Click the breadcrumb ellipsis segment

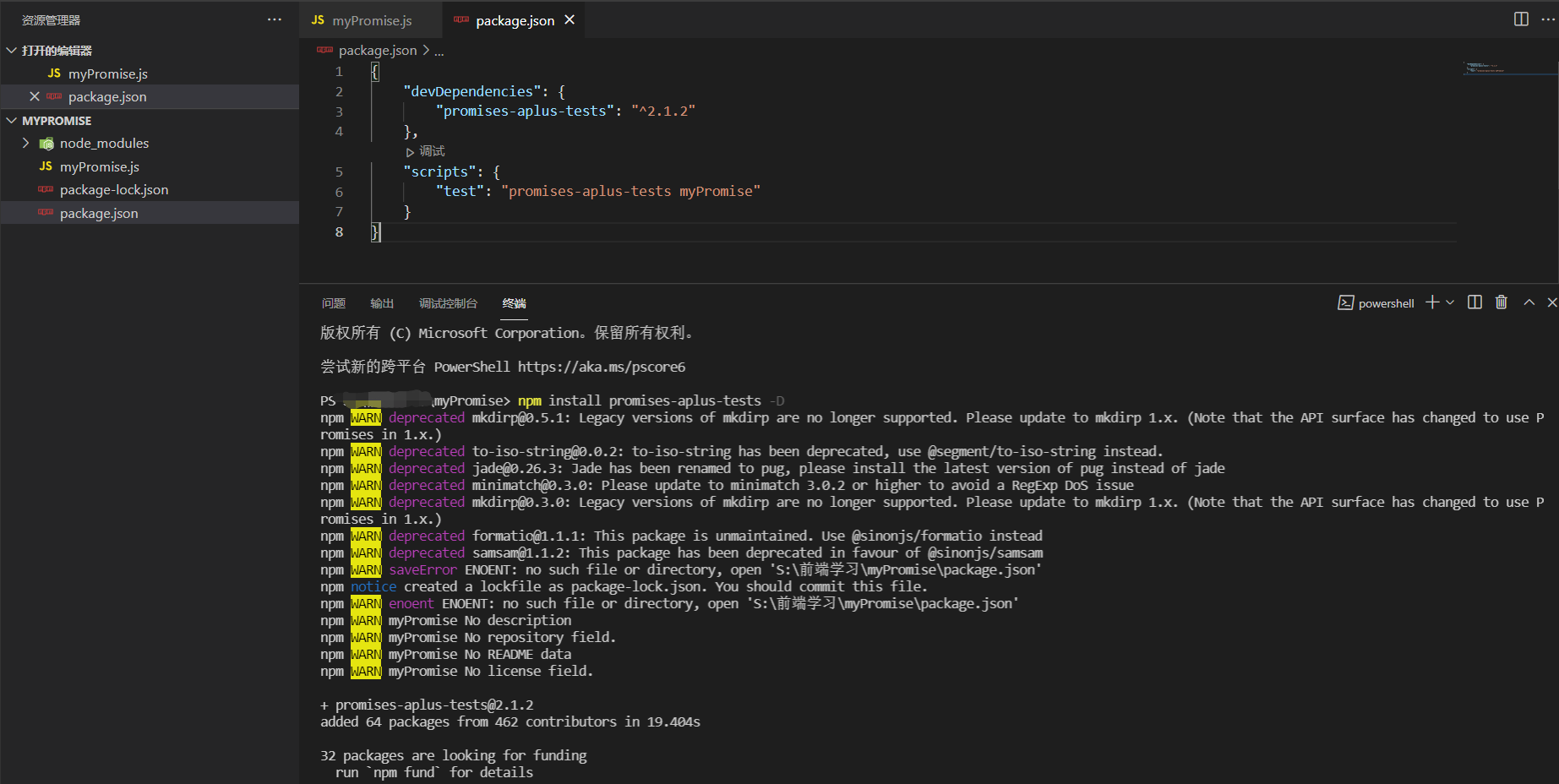pyautogui.click(x=439, y=51)
